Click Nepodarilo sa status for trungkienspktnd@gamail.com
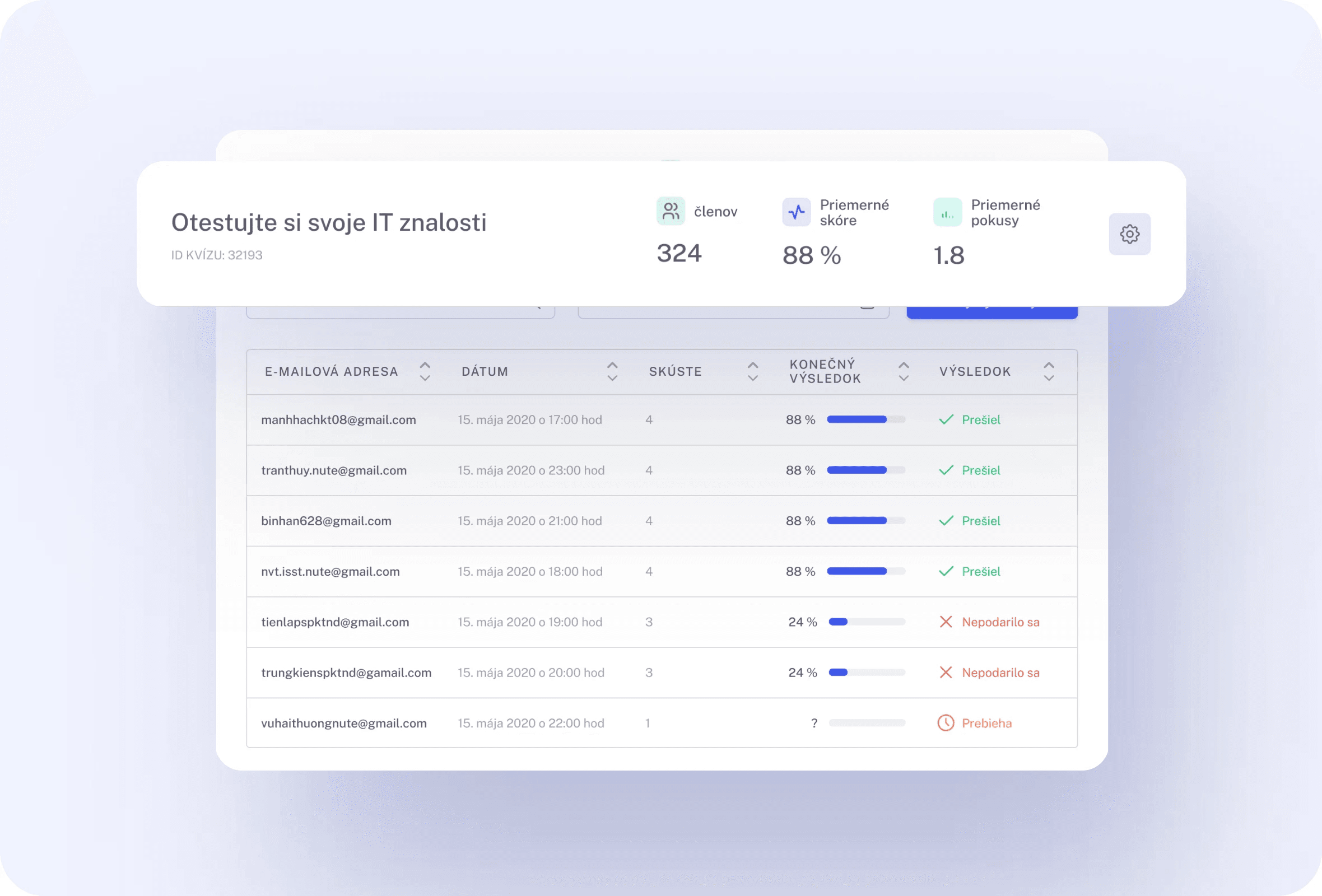Viewport: 1322px width, 896px height. [1000, 673]
